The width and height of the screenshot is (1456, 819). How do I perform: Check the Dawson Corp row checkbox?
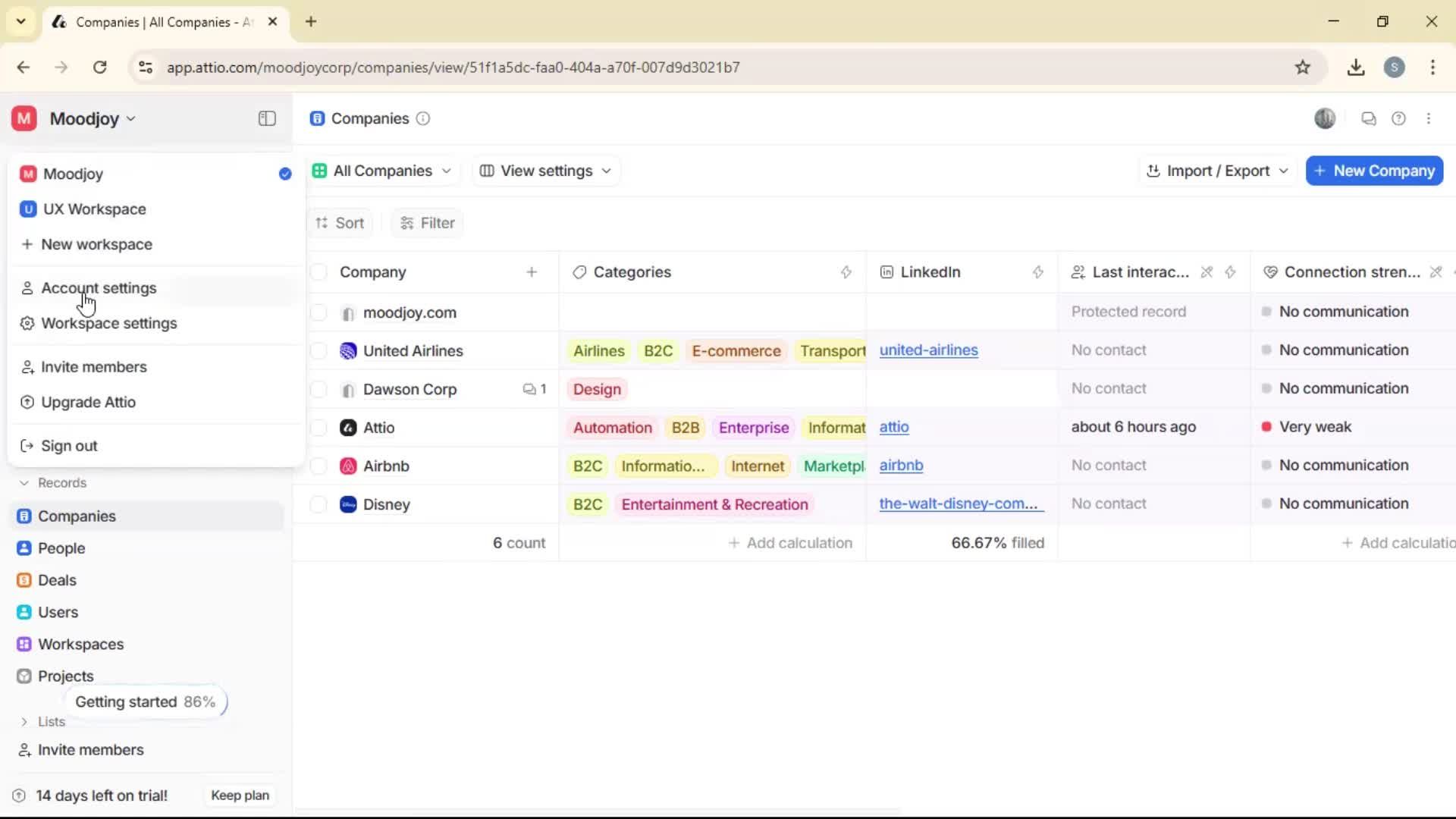[x=318, y=389]
